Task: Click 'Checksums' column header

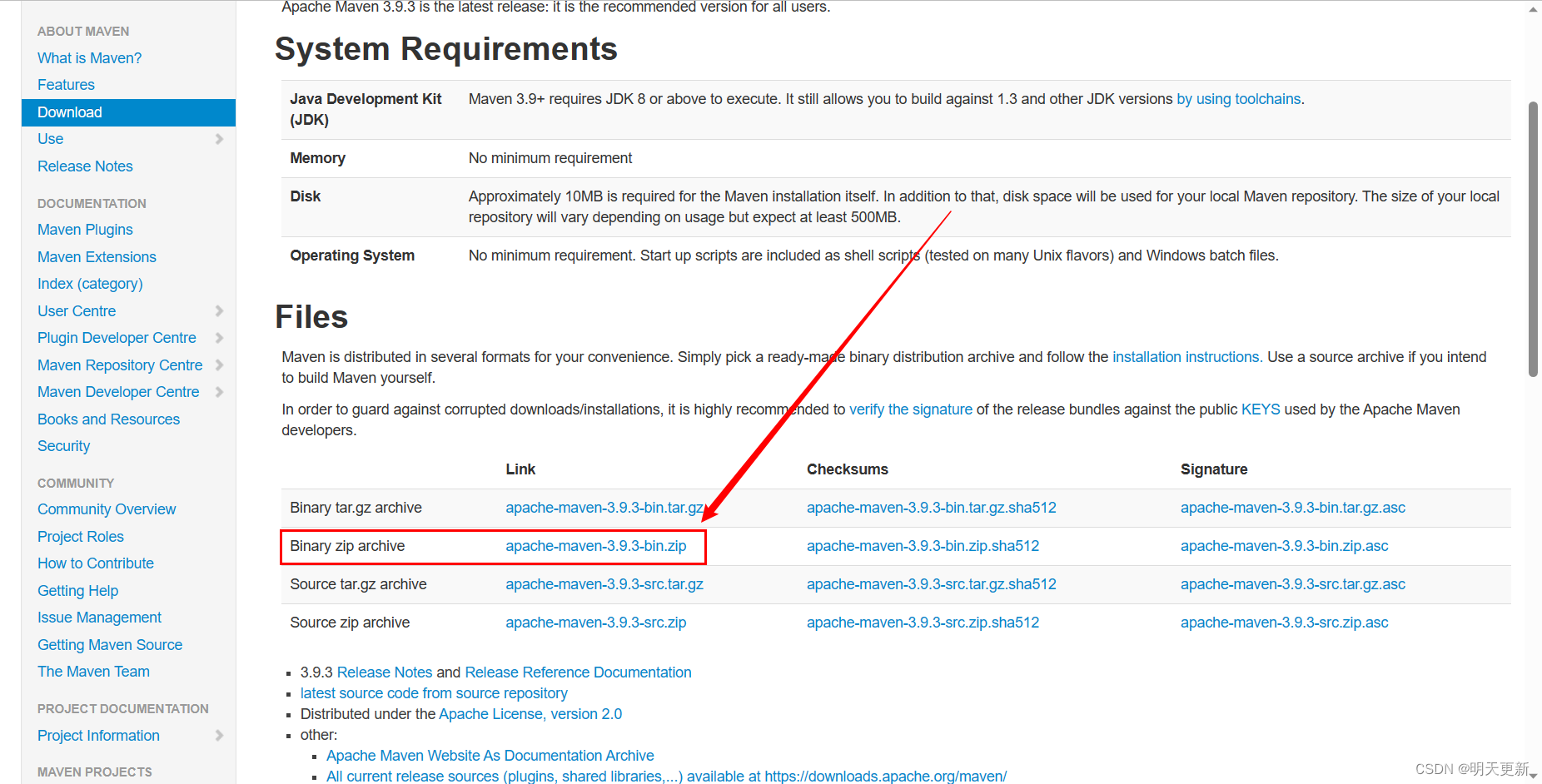Action: point(848,469)
